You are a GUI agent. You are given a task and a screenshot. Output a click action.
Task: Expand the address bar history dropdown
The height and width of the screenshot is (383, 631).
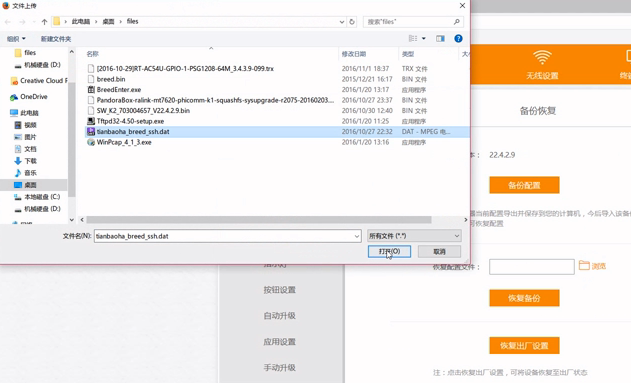(342, 22)
